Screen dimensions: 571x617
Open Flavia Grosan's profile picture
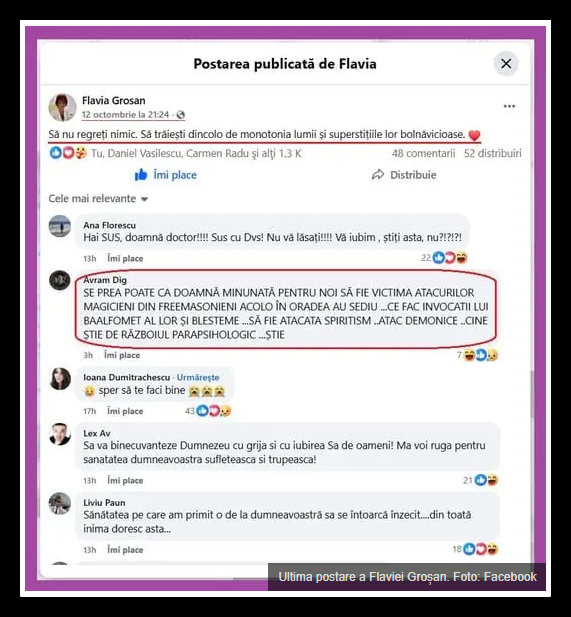point(62,107)
